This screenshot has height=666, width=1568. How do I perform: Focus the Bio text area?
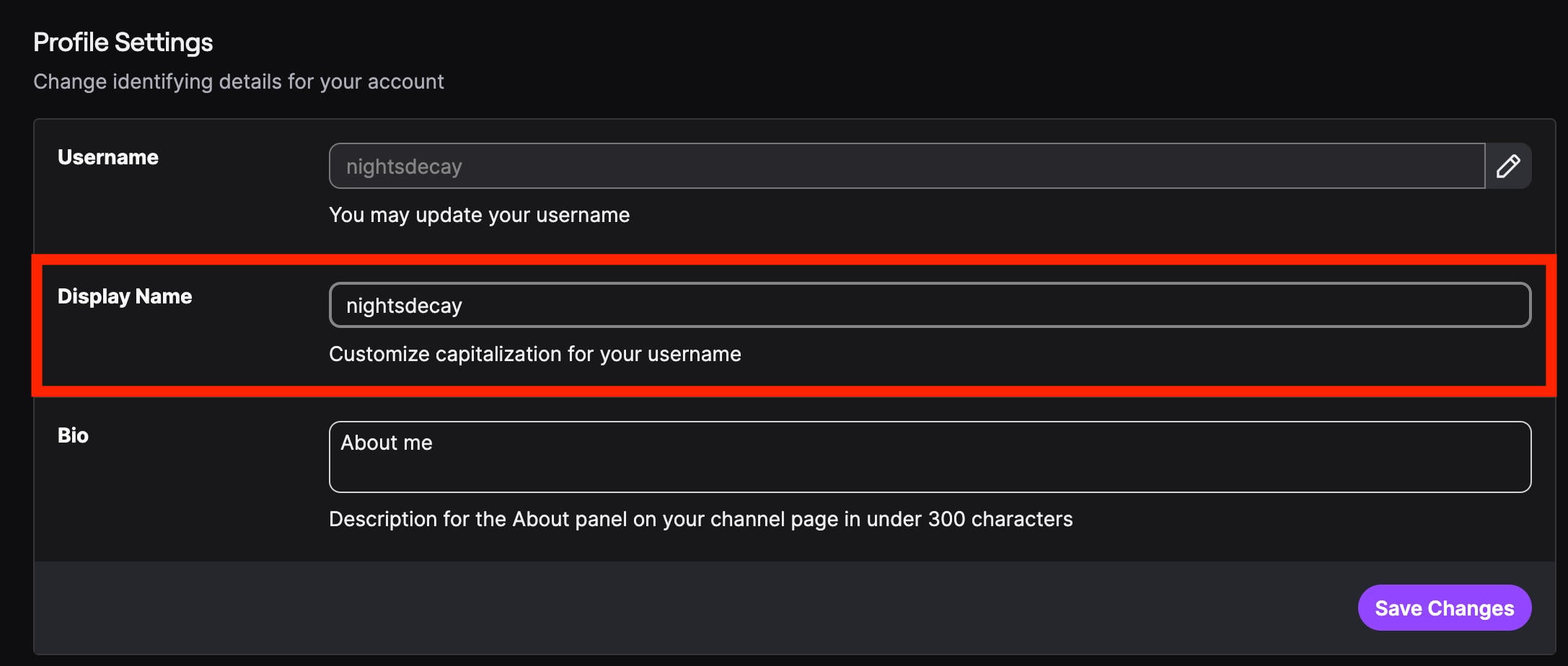[930, 457]
